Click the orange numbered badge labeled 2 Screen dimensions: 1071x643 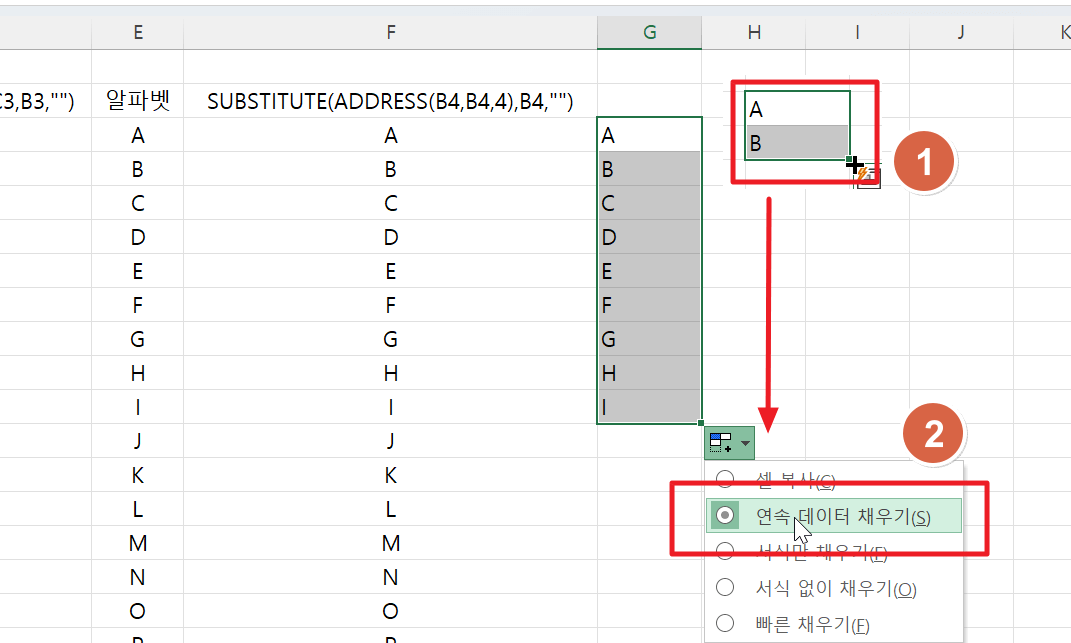933,433
